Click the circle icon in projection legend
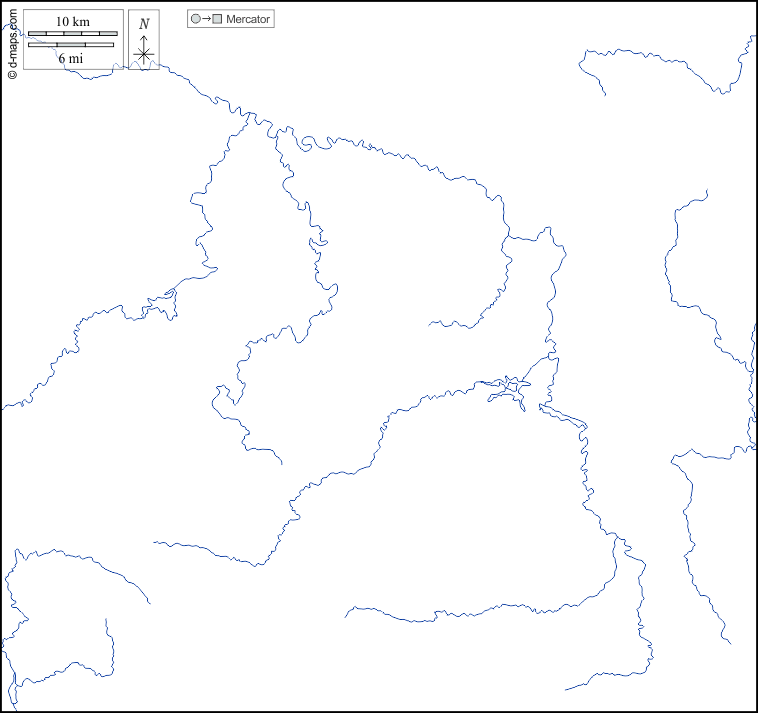This screenshot has width=758, height=713. point(195,19)
